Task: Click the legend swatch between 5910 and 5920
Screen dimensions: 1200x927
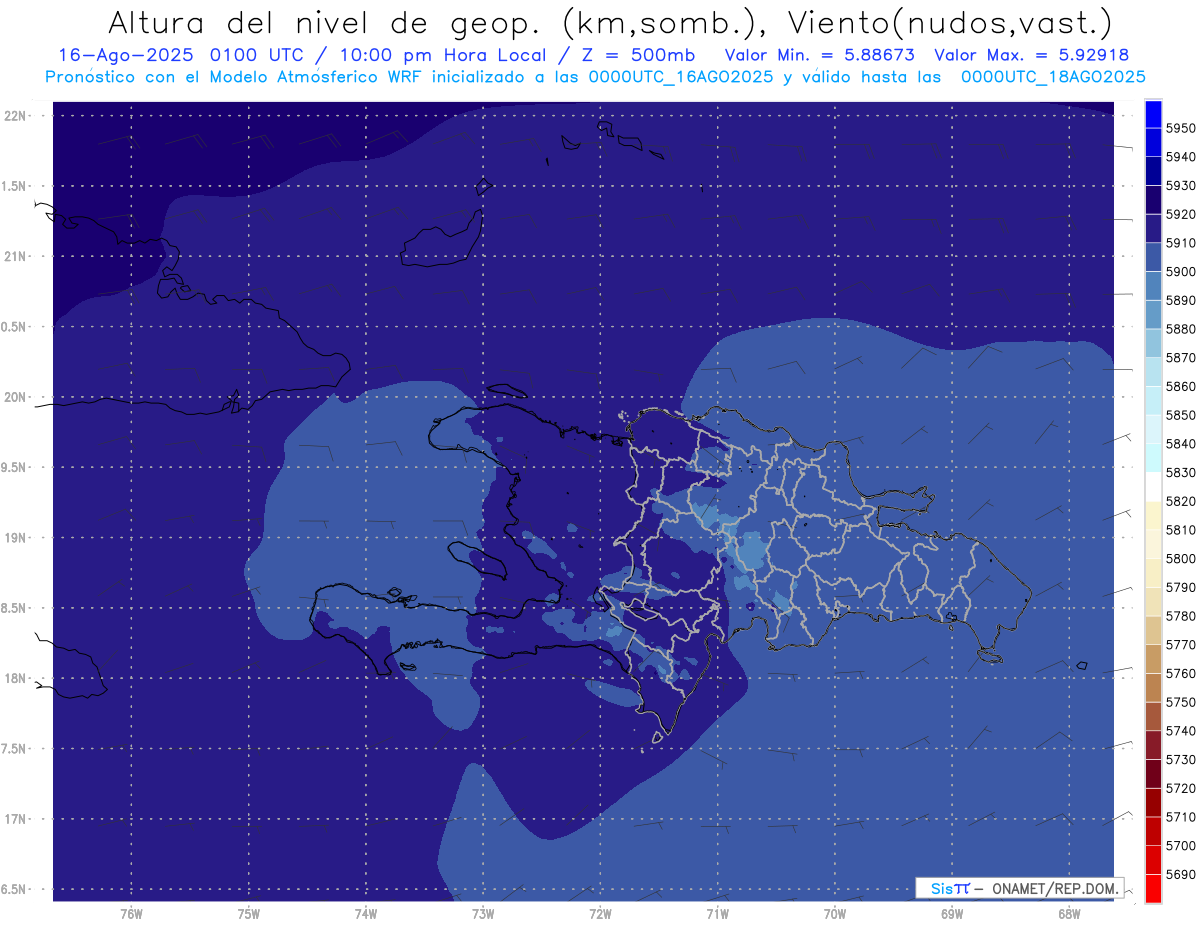Action: [x=1153, y=228]
